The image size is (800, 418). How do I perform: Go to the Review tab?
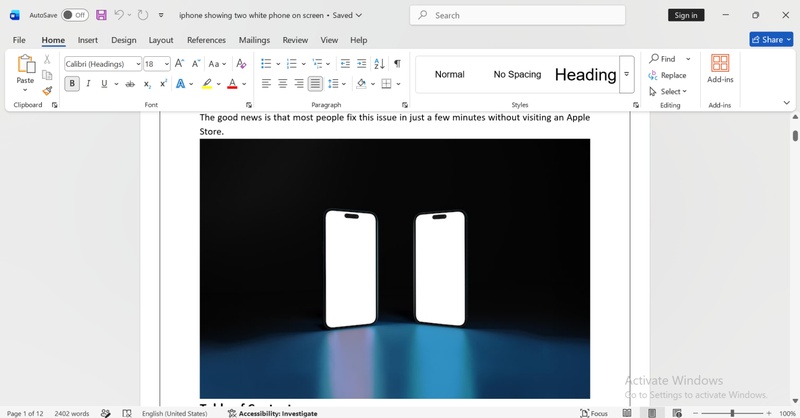[x=295, y=40]
